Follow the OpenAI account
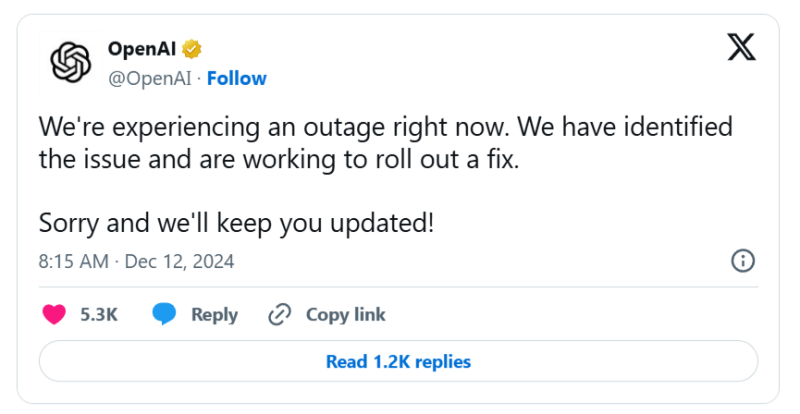 point(237,78)
